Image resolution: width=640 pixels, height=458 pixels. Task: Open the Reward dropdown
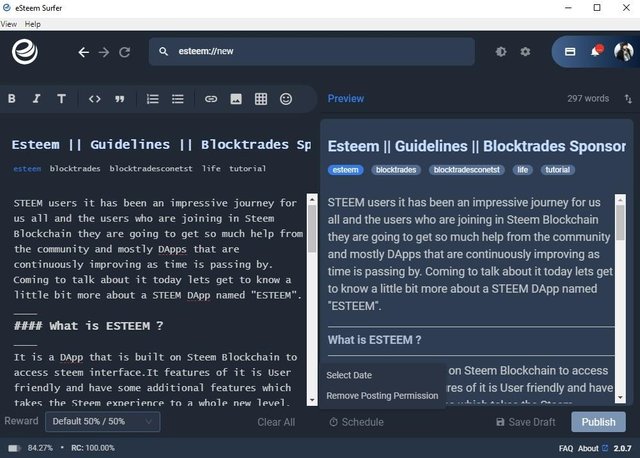click(102, 421)
